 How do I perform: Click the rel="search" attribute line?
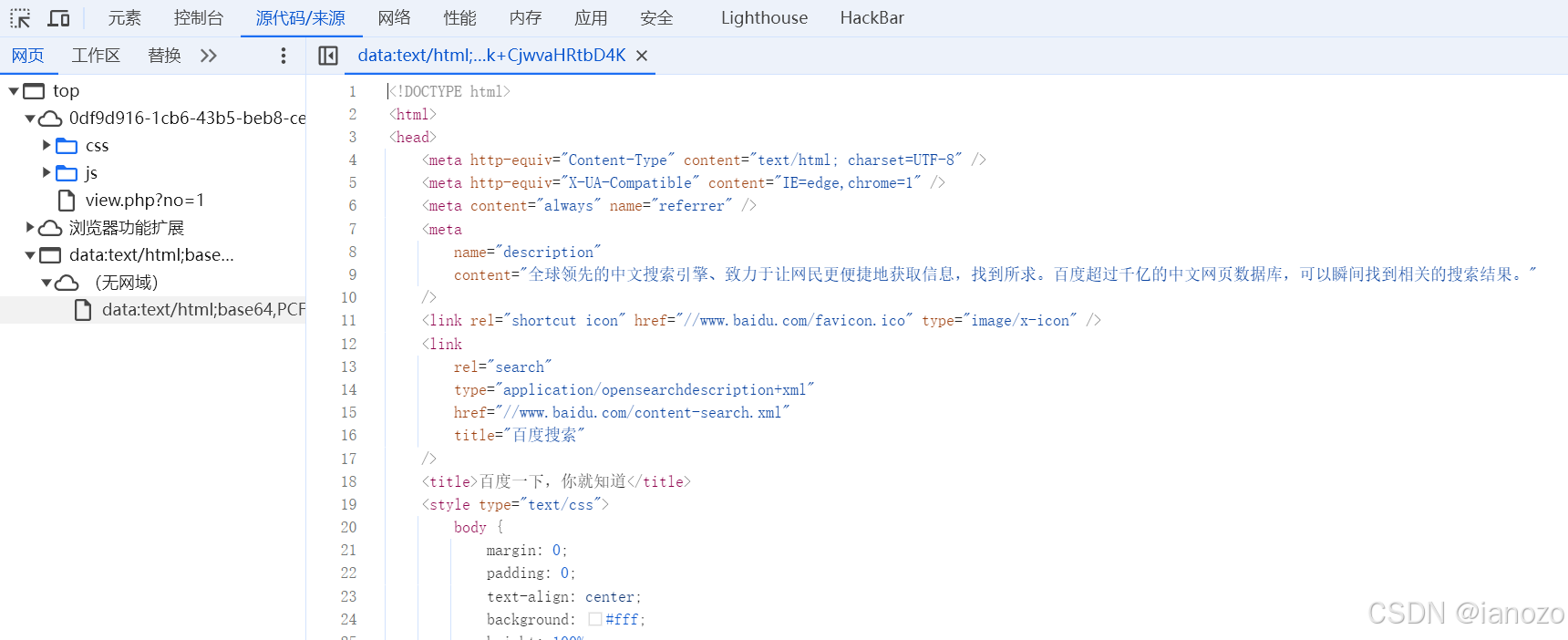pyautogui.click(x=503, y=367)
